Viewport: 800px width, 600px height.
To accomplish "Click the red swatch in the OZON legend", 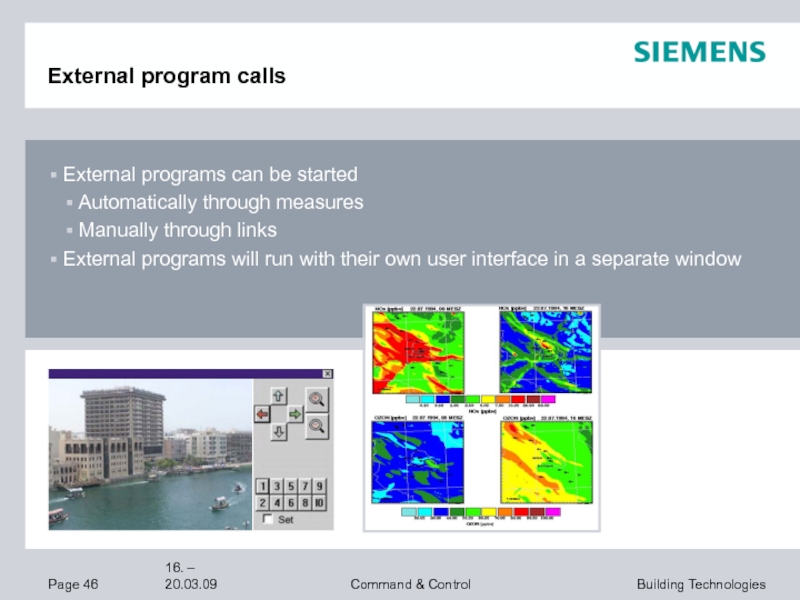I will [521, 512].
